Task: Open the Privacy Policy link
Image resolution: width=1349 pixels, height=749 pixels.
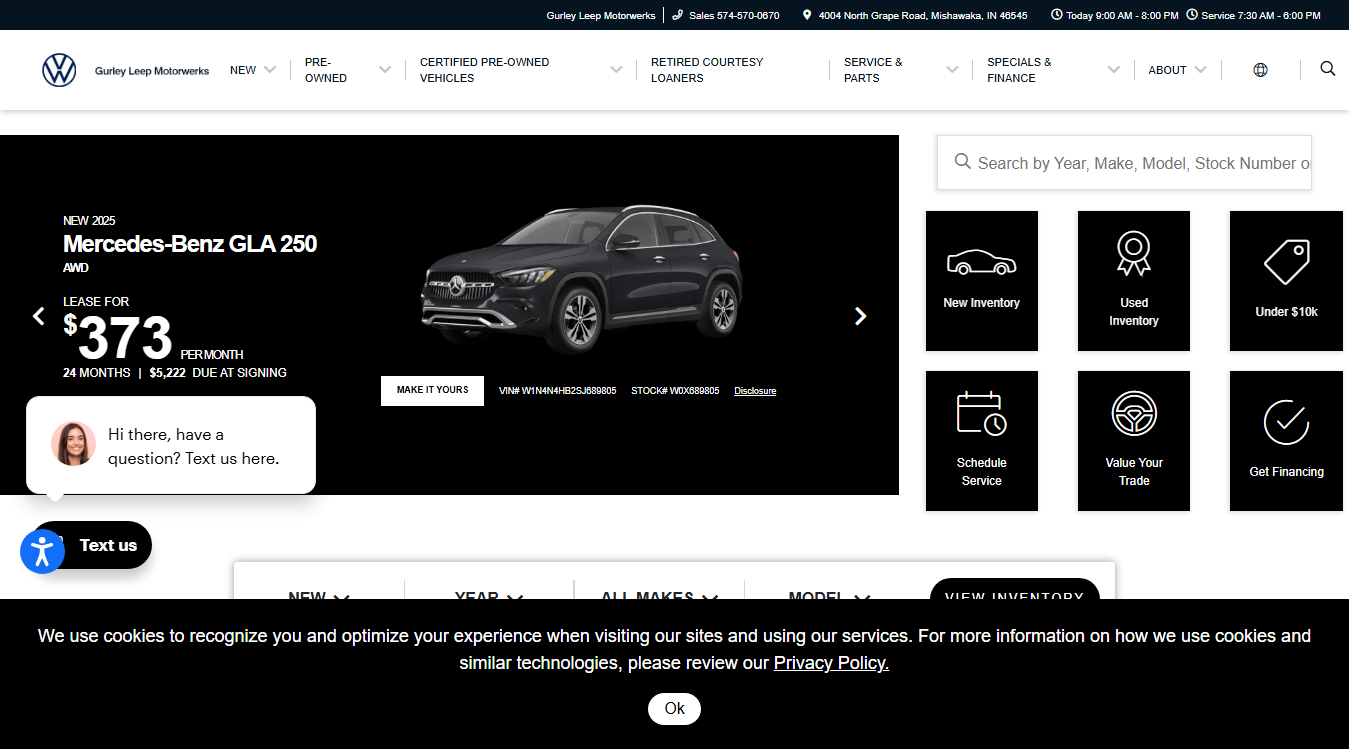Action: [x=831, y=663]
